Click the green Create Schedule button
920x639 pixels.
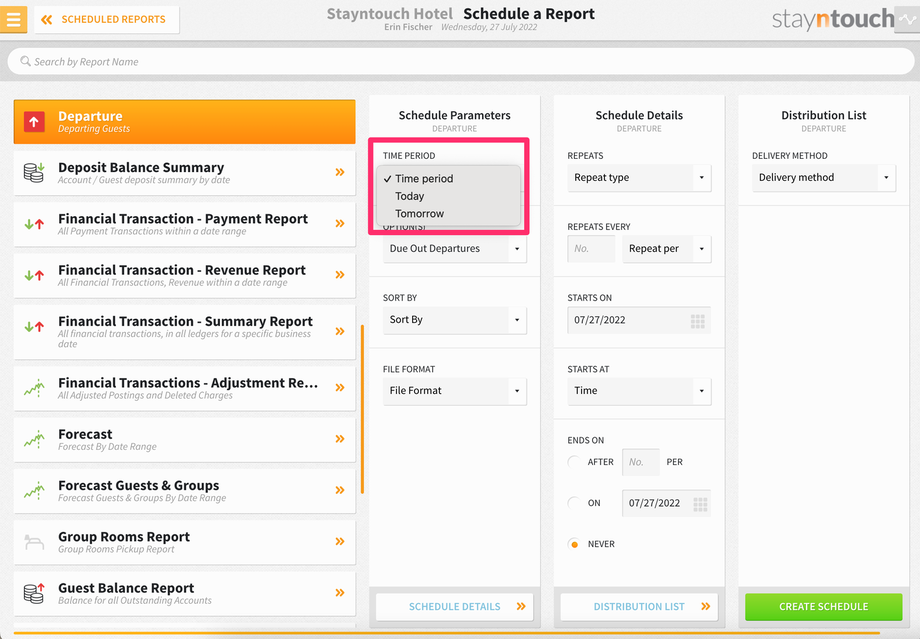pyautogui.click(x=824, y=607)
